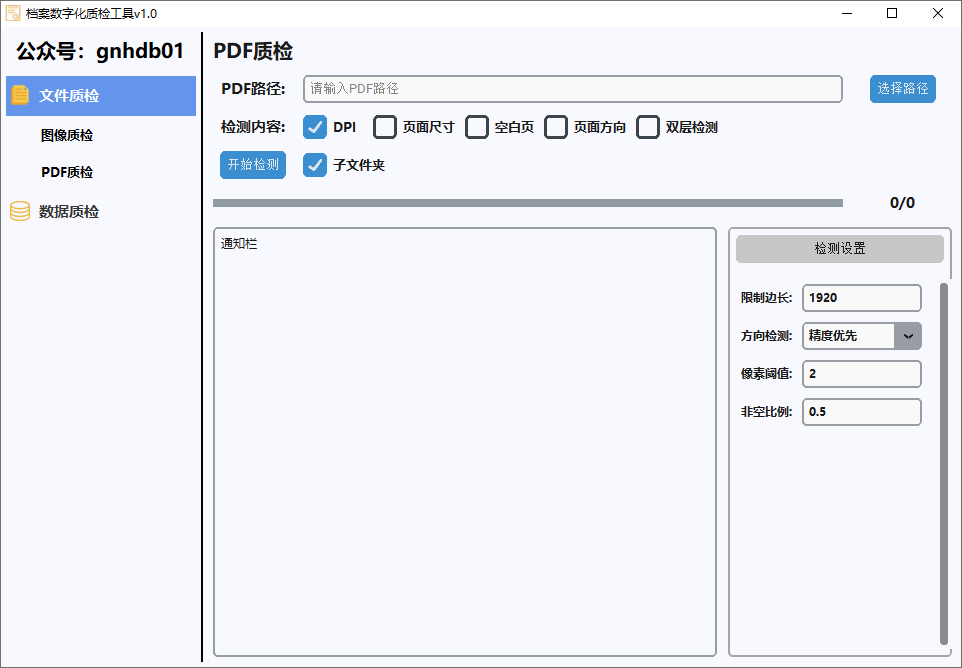The height and width of the screenshot is (668, 962).
Task: Collapse the 检测设置 panel header
Action: click(839, 249)
